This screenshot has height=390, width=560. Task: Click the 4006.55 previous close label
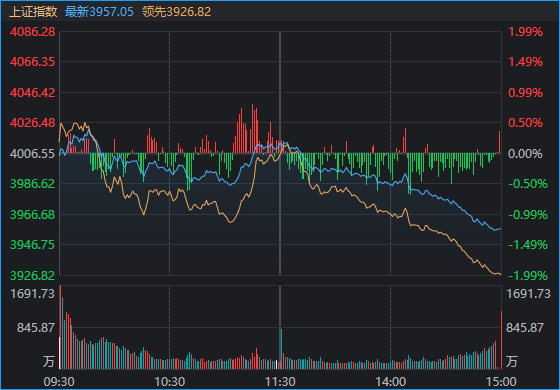click(32, 154)
